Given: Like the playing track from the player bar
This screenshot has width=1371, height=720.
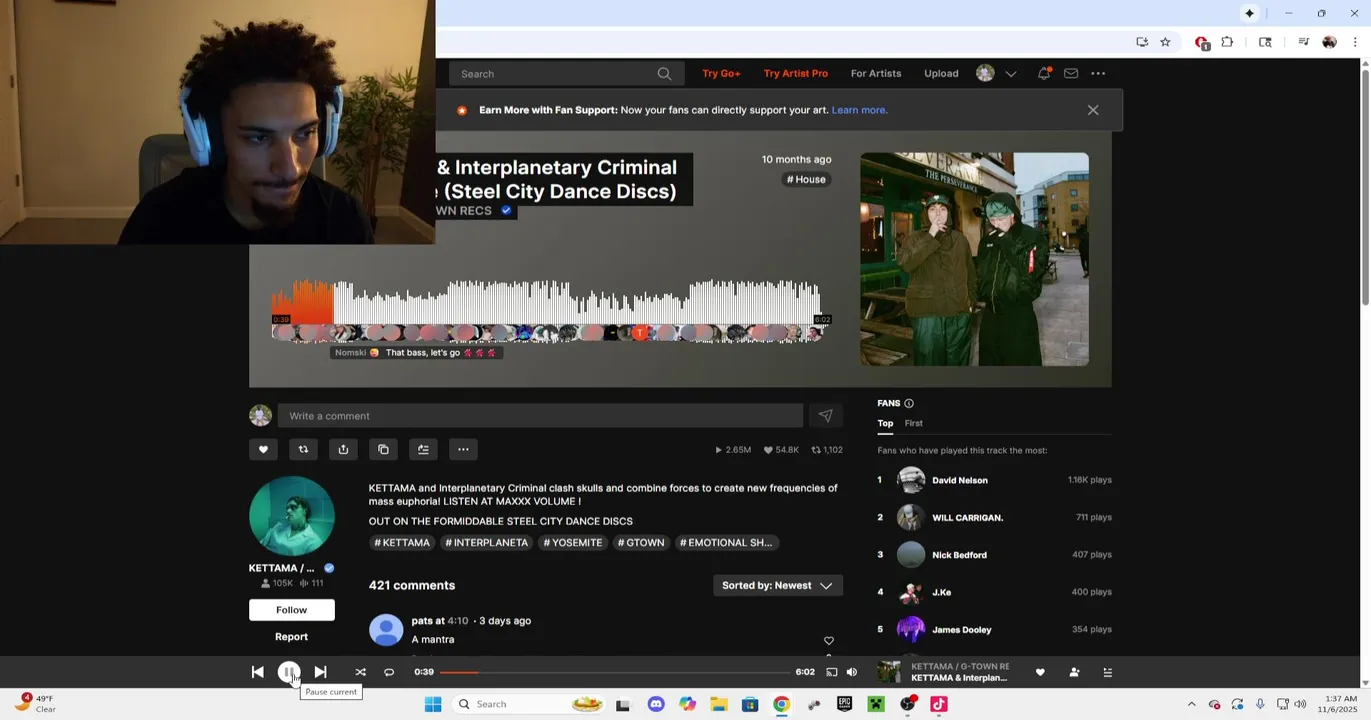Looking at the screenshot, I should [x=1040, y=672].
